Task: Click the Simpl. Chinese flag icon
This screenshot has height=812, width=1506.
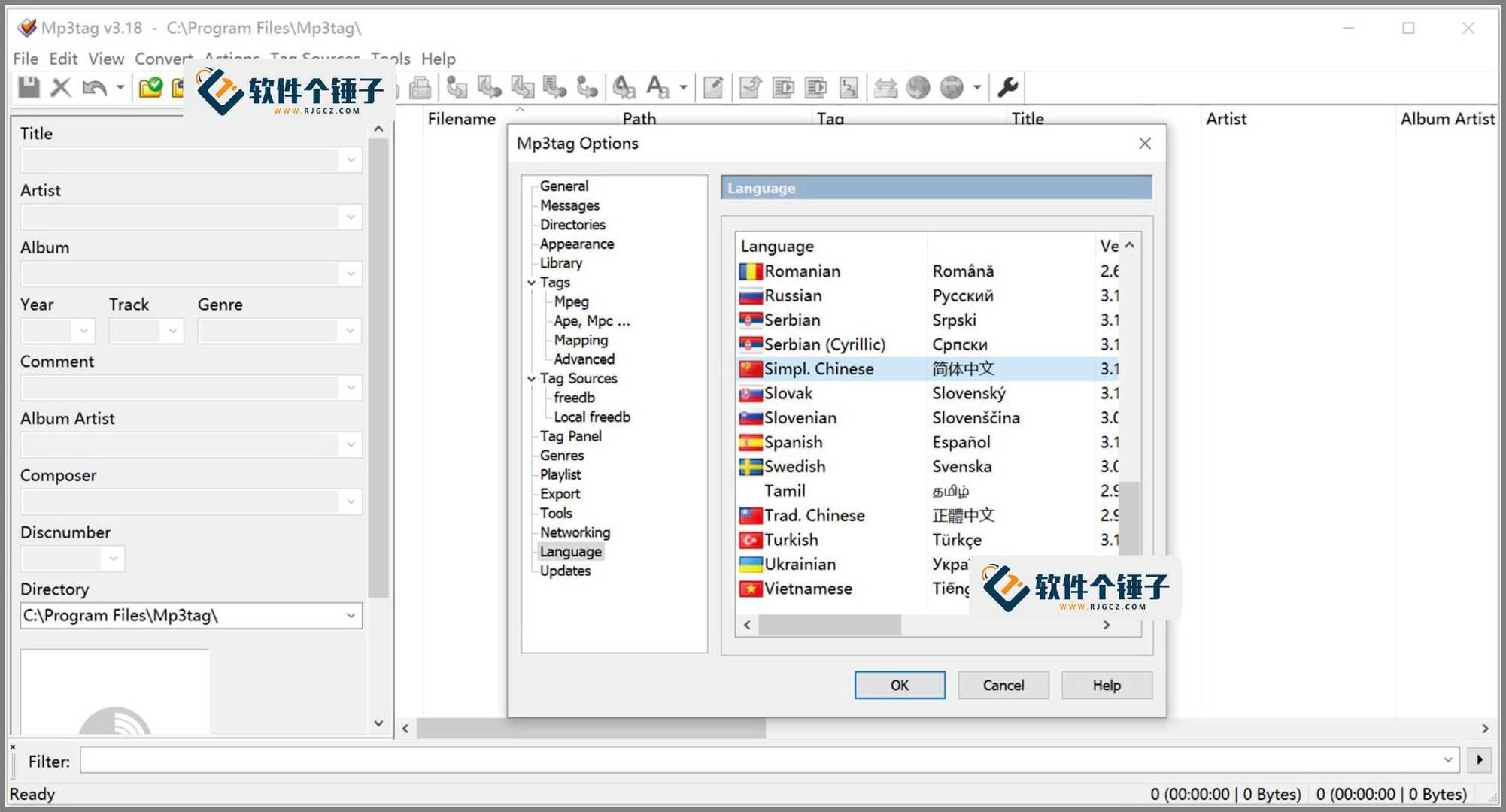Action: (750, 369)
